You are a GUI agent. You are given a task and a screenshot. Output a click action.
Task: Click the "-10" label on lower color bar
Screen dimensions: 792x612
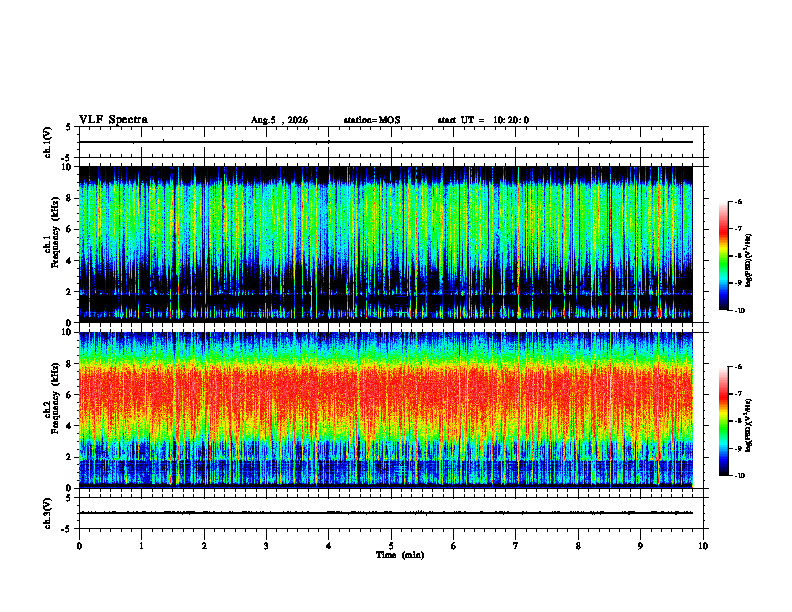pos(739,476)
